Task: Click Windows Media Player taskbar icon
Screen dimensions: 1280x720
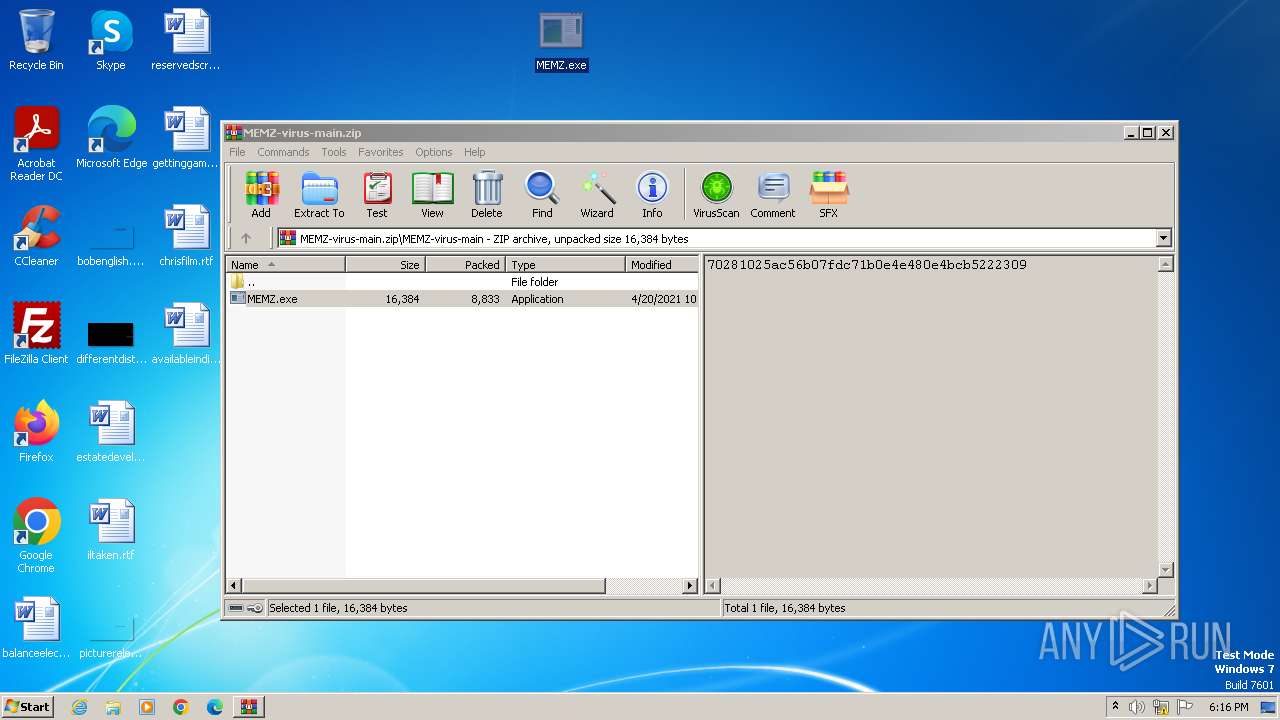Action: pos(147,707)
